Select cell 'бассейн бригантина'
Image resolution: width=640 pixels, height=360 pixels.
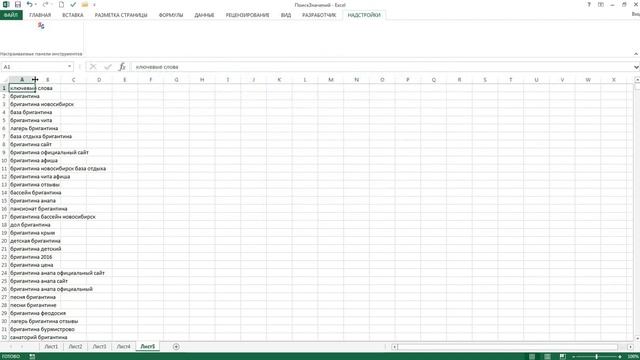(36, 193)
